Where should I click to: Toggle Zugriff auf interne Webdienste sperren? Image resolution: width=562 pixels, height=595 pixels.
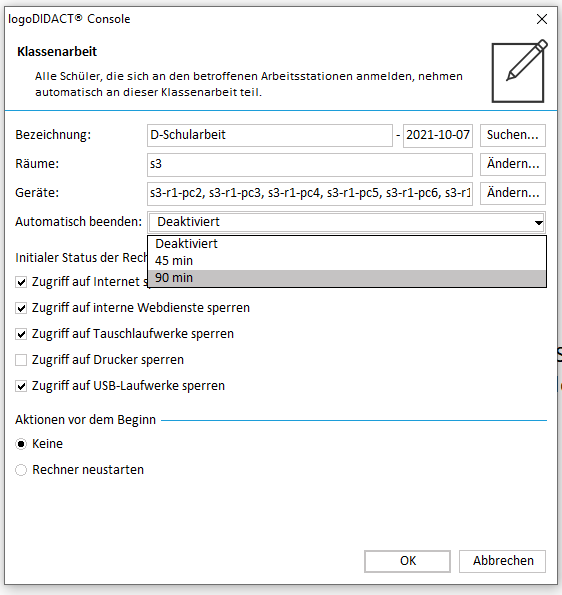coord(21,308)
